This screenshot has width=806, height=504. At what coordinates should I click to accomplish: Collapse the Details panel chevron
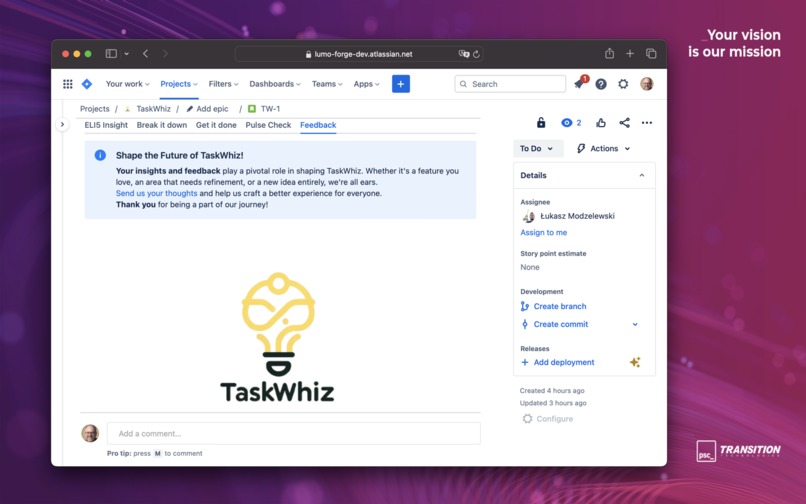(642, 175)
